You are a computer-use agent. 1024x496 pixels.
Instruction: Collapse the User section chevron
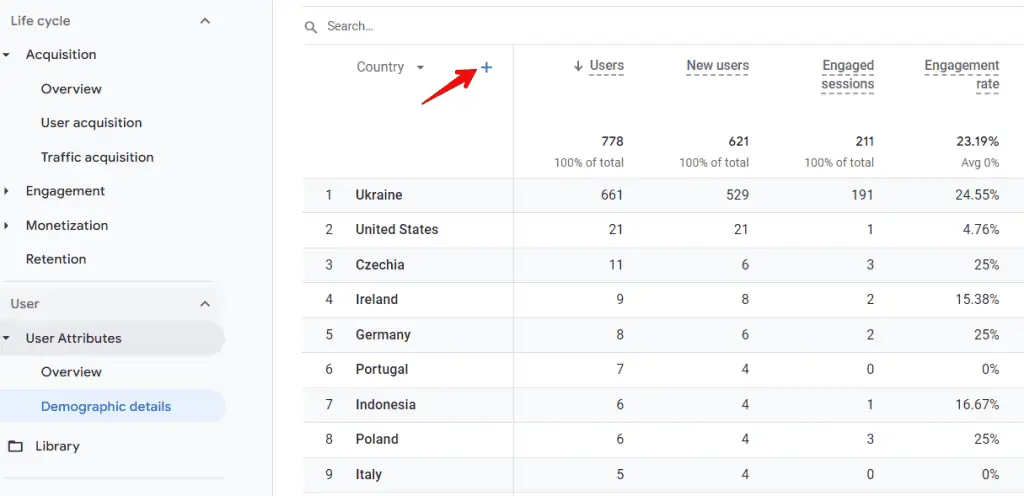point(205,304)
